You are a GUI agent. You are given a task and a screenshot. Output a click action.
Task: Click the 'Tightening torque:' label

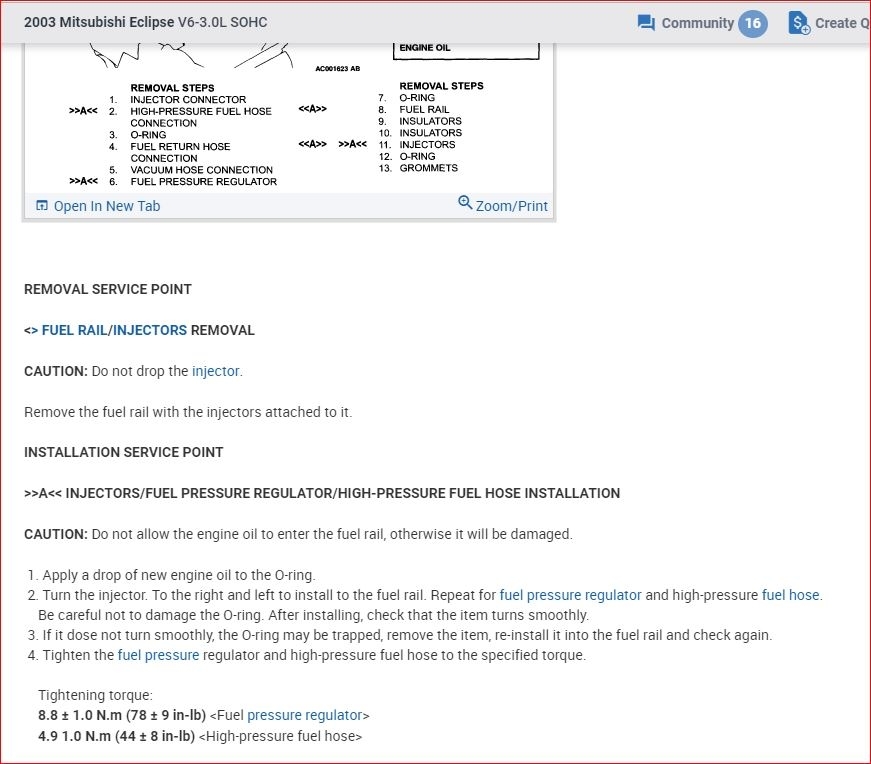coord(95,695)
